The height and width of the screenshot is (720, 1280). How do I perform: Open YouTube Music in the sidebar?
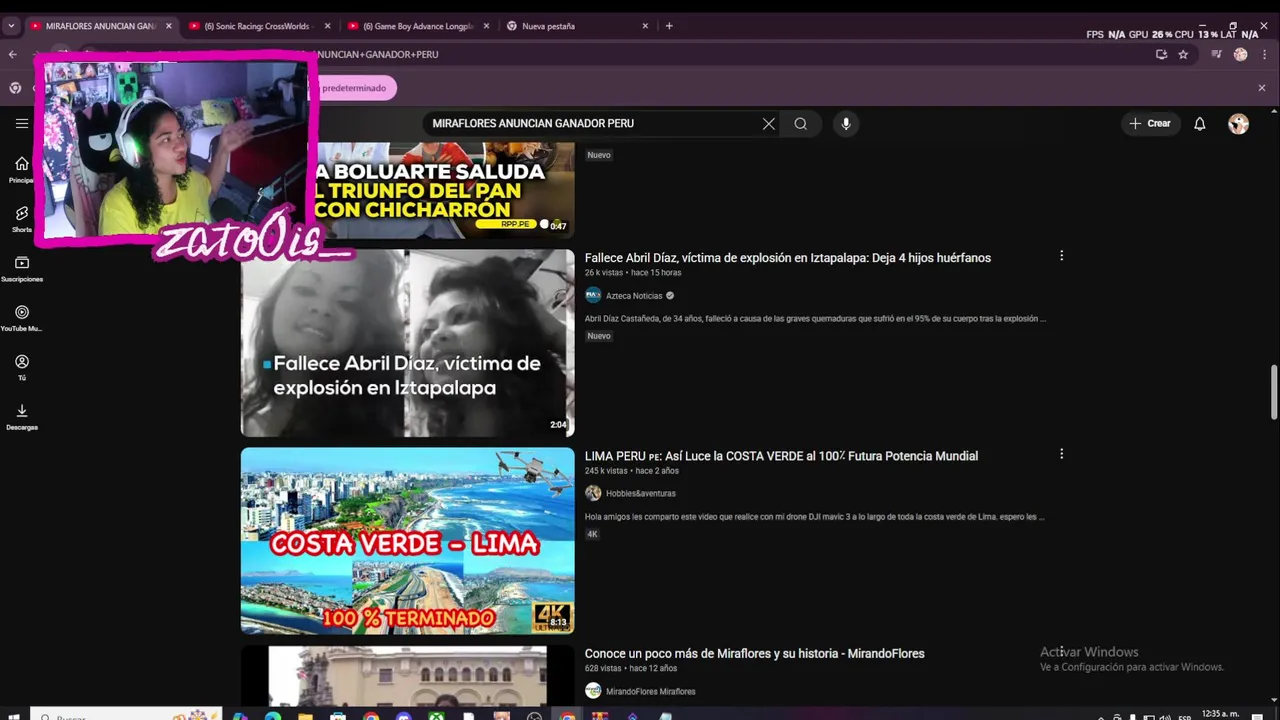[x=21, y=317]
